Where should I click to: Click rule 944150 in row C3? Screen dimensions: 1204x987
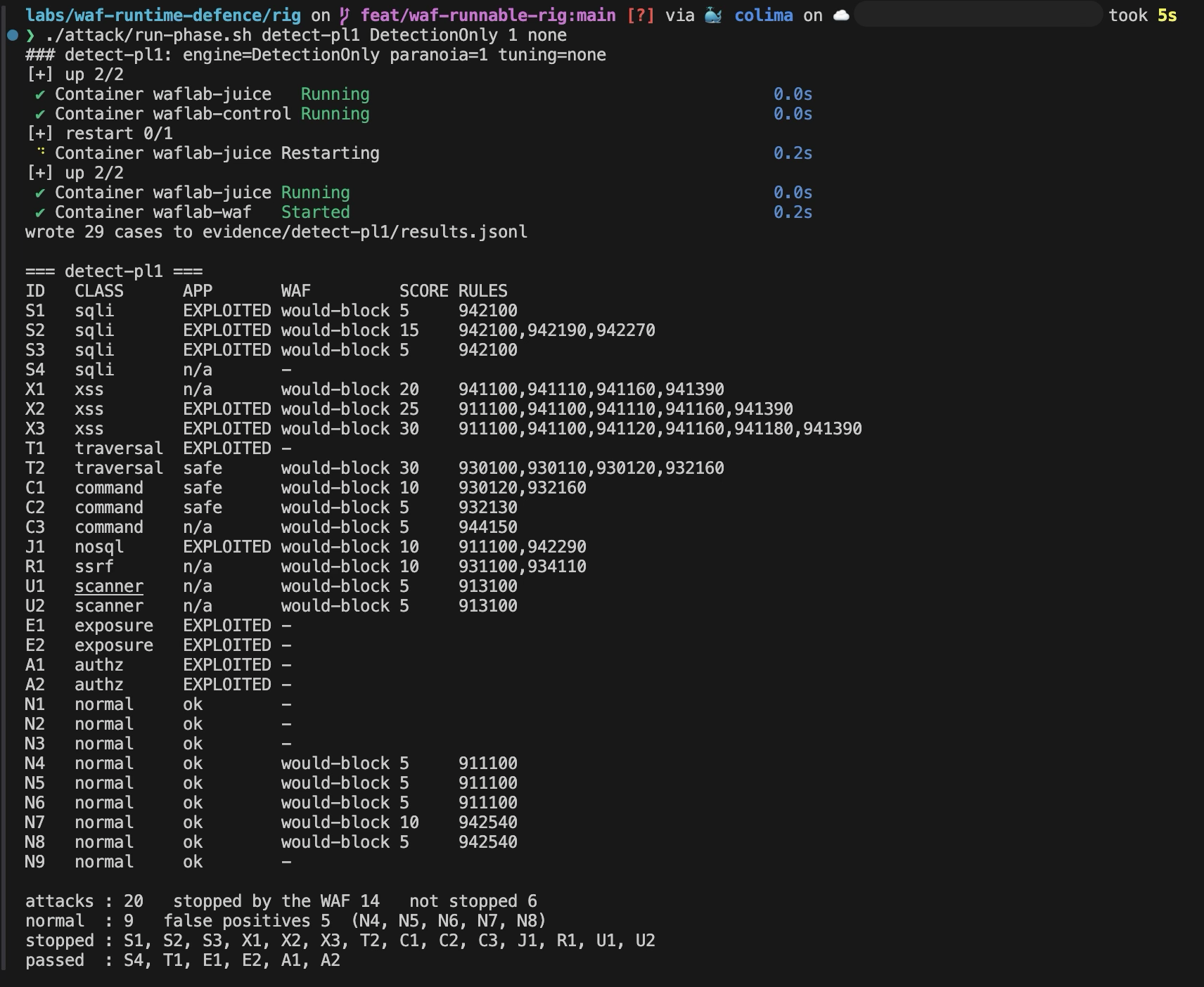[488, 527]
